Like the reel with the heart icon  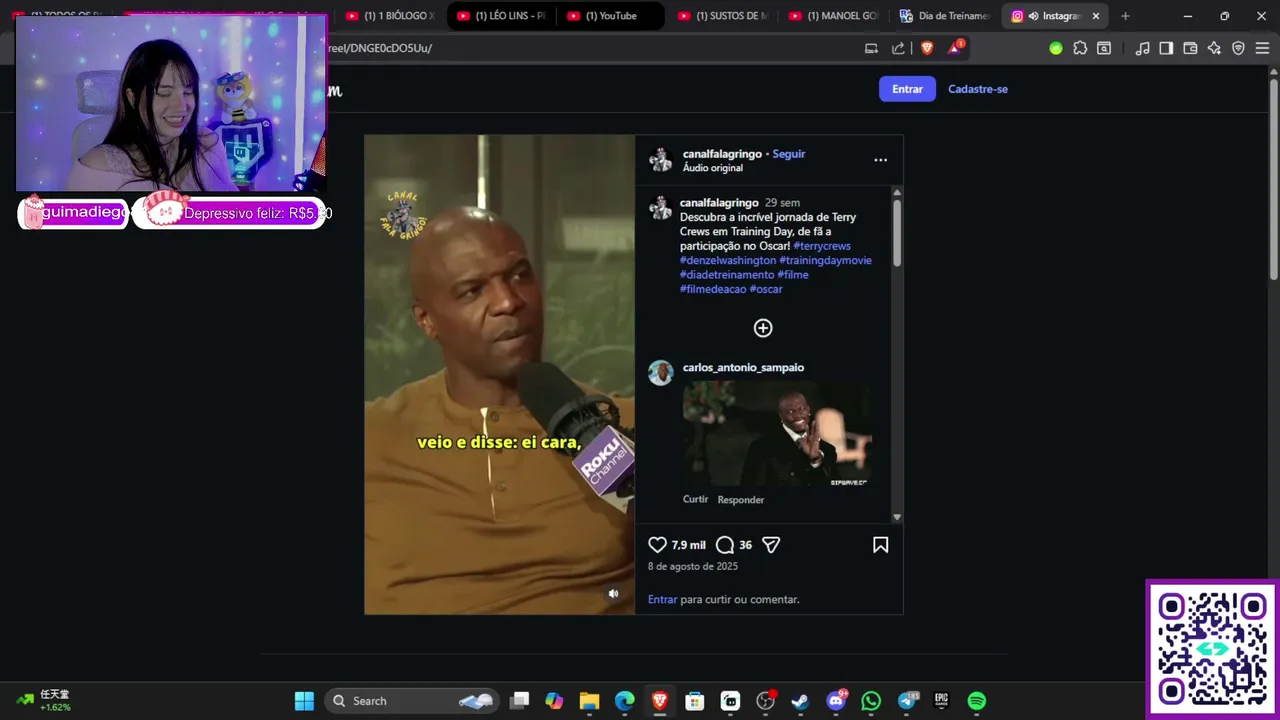pyautogui.click(x=657, y=545)
